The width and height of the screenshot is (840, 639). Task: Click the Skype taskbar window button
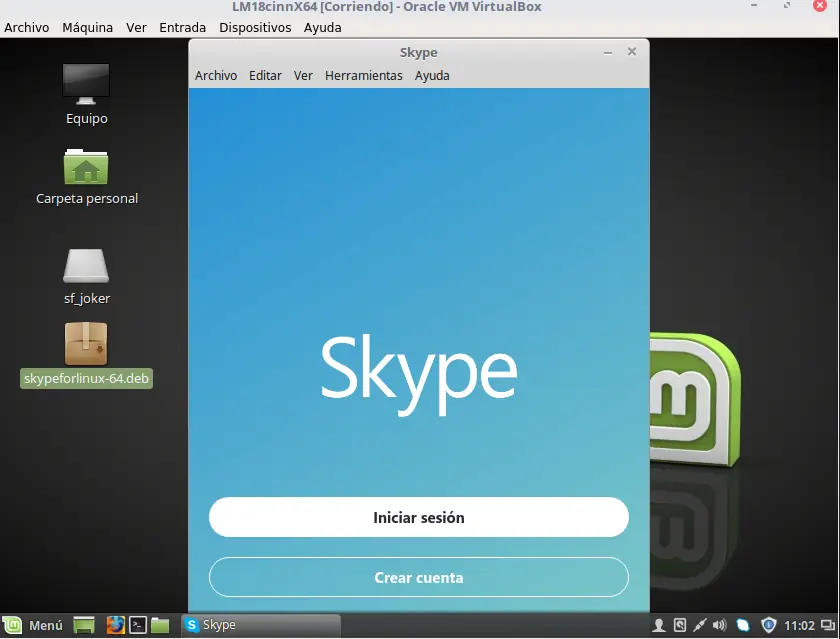click(261, 625)
